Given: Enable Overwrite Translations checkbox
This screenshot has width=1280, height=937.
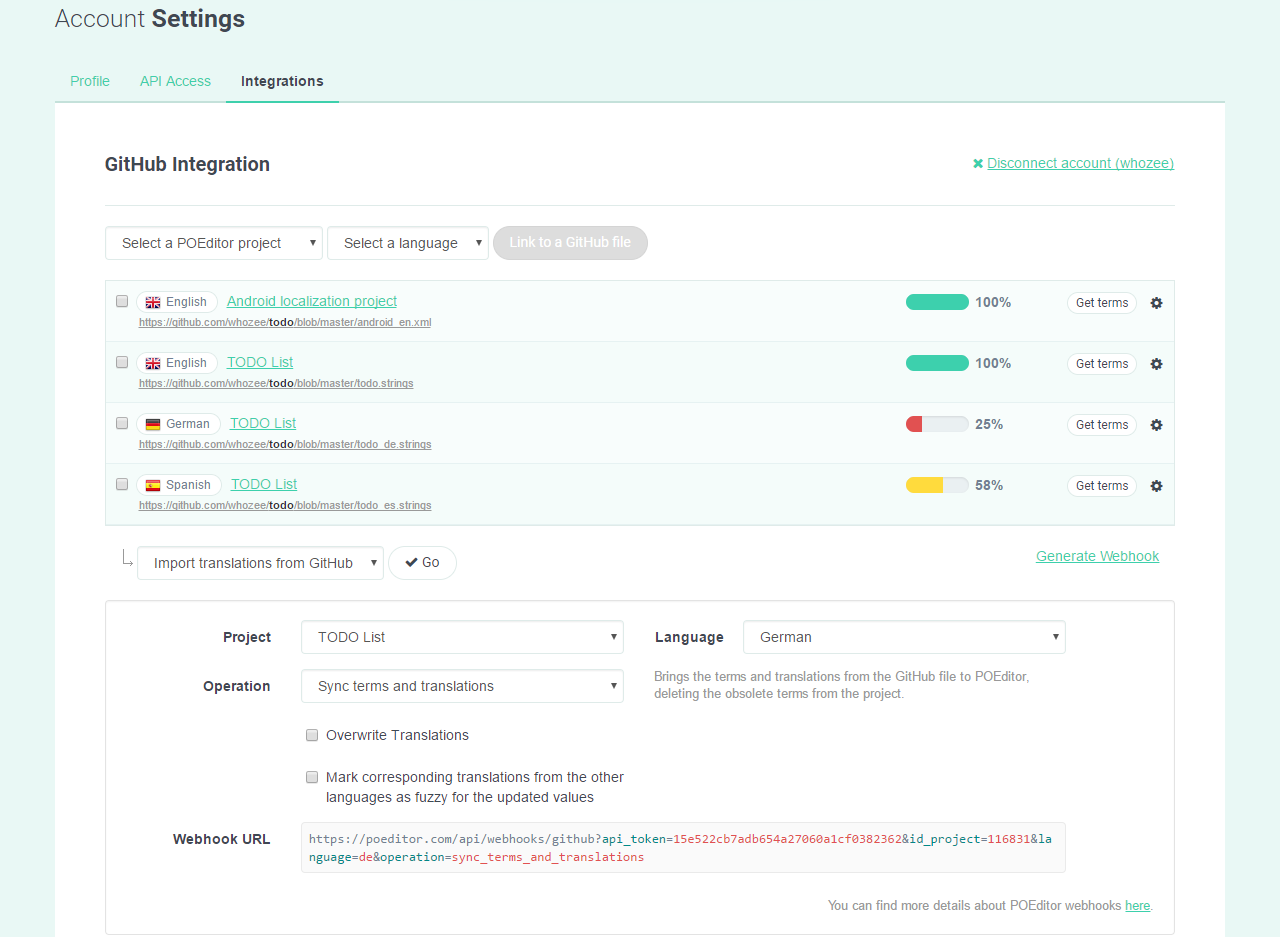Looking at the screenshot, I should pos(312,735).
